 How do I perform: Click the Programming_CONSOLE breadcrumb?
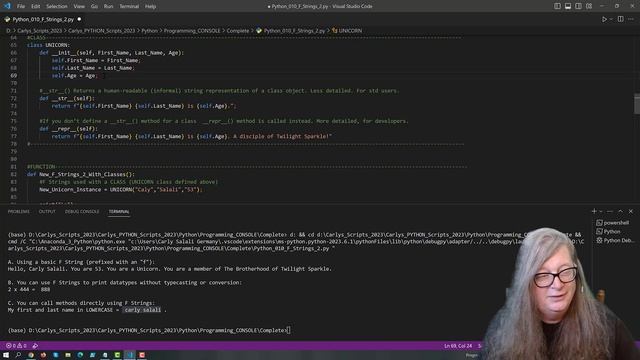192,31
